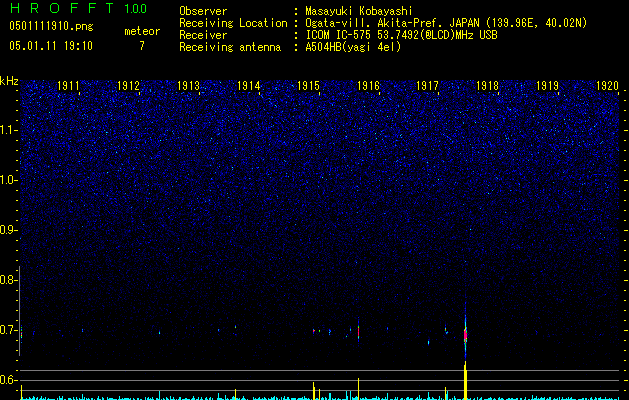
Task: Click the 1913 time axis marker
Action: coord(189,86)
